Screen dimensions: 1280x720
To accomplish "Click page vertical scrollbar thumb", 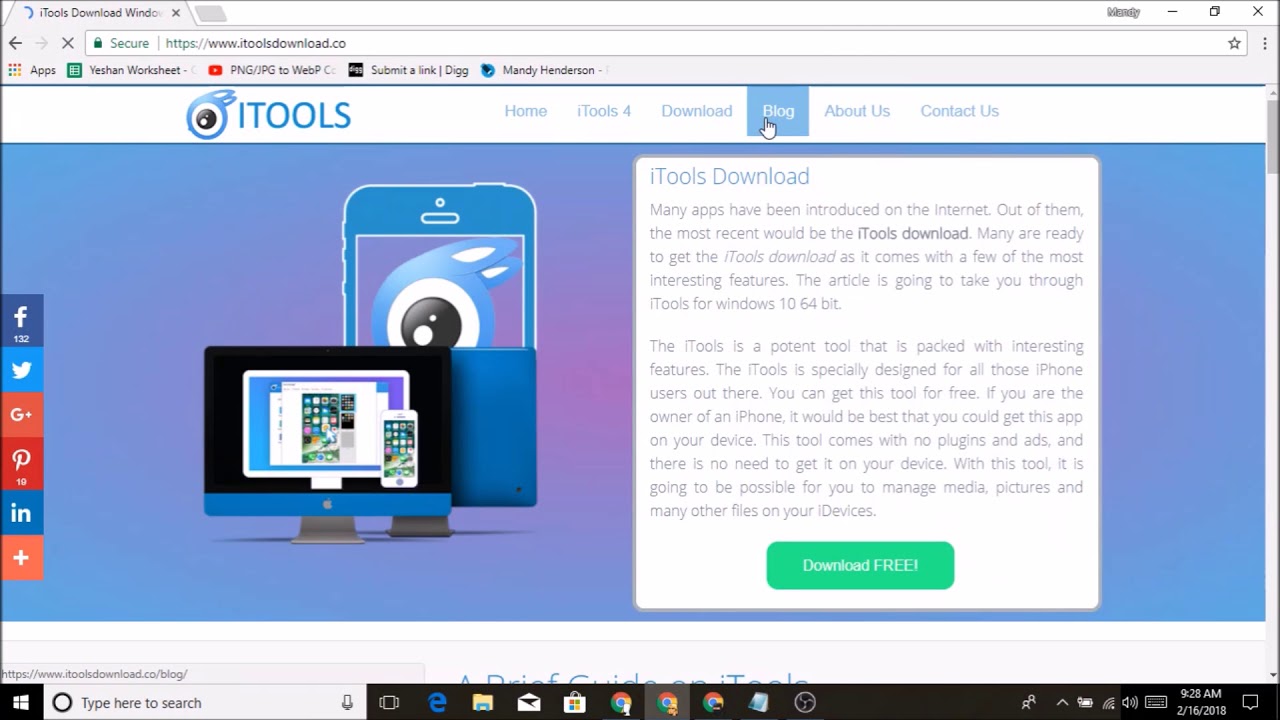I will coord(1272,137).
